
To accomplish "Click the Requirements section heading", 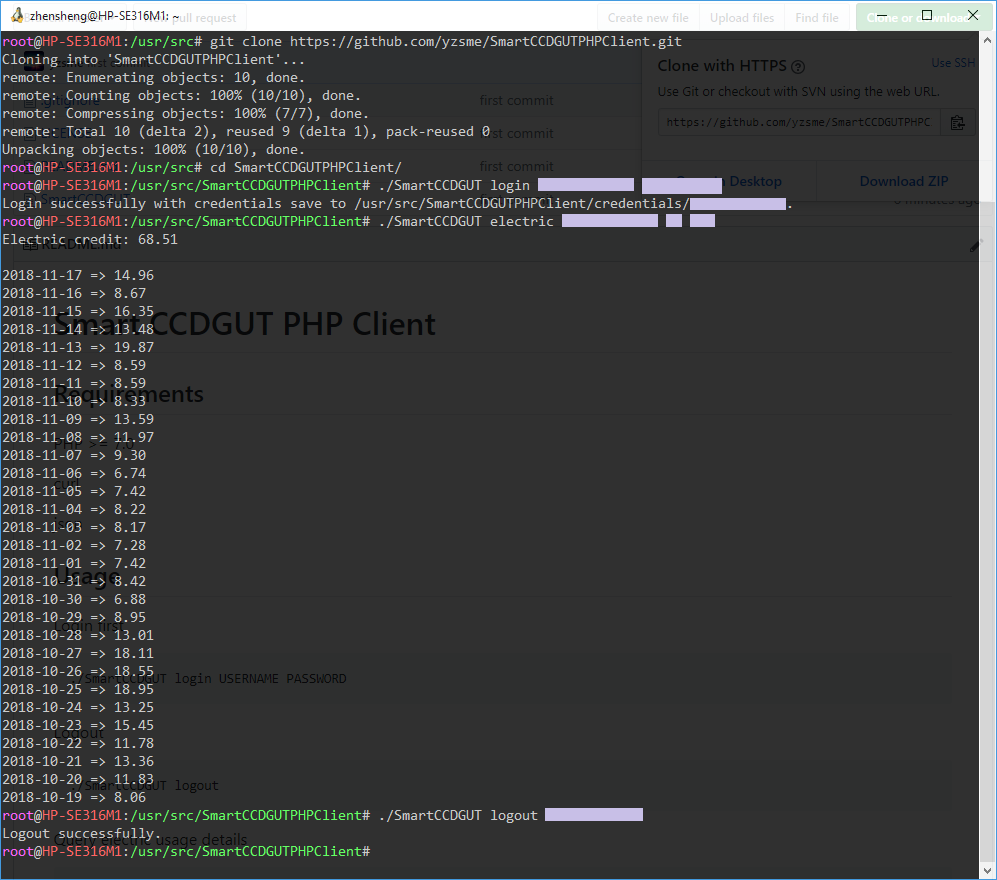I will tap(130, 394).
